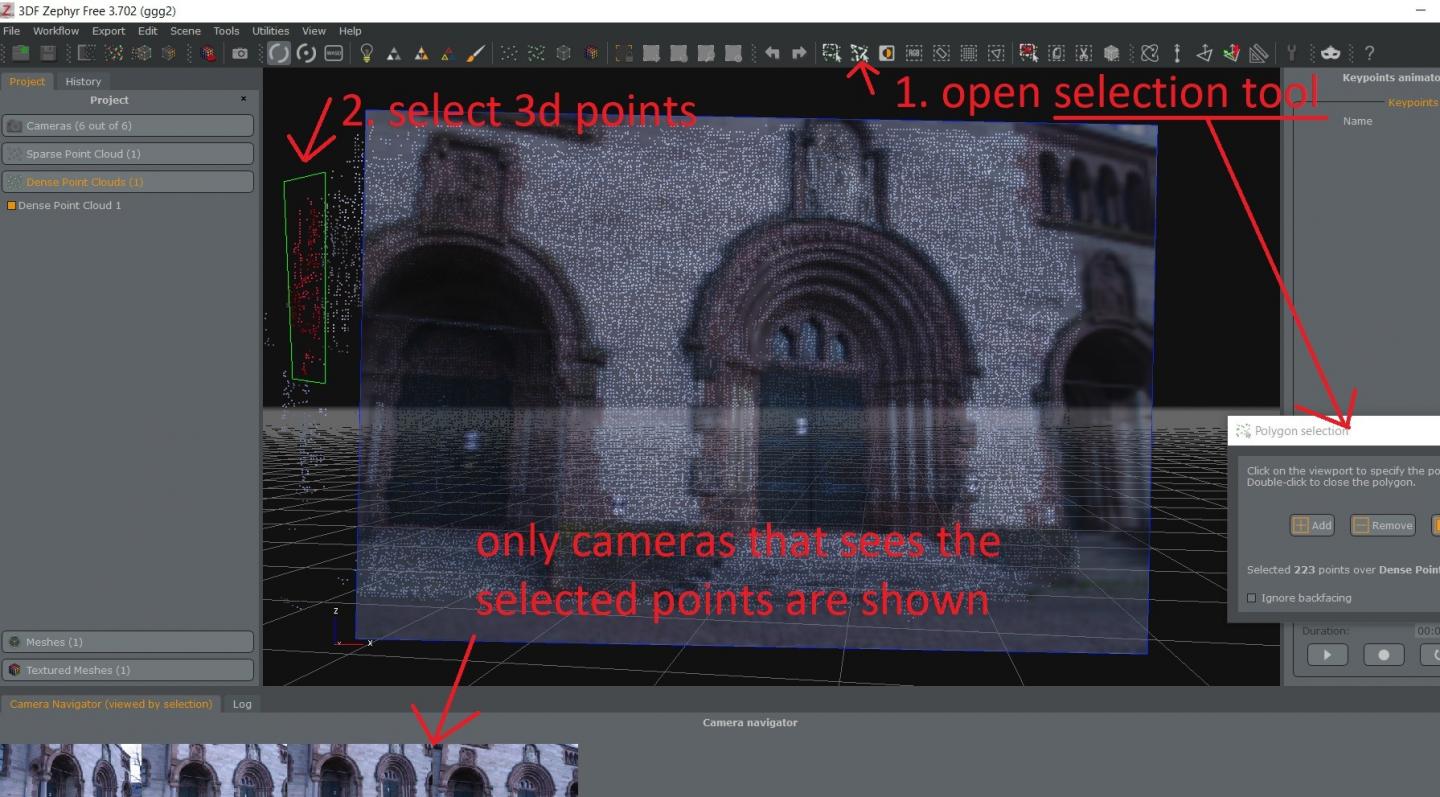Click the textured mesh cube icon in toolbar
Viewport: 1440px width, 797px height.
point(209,53)
